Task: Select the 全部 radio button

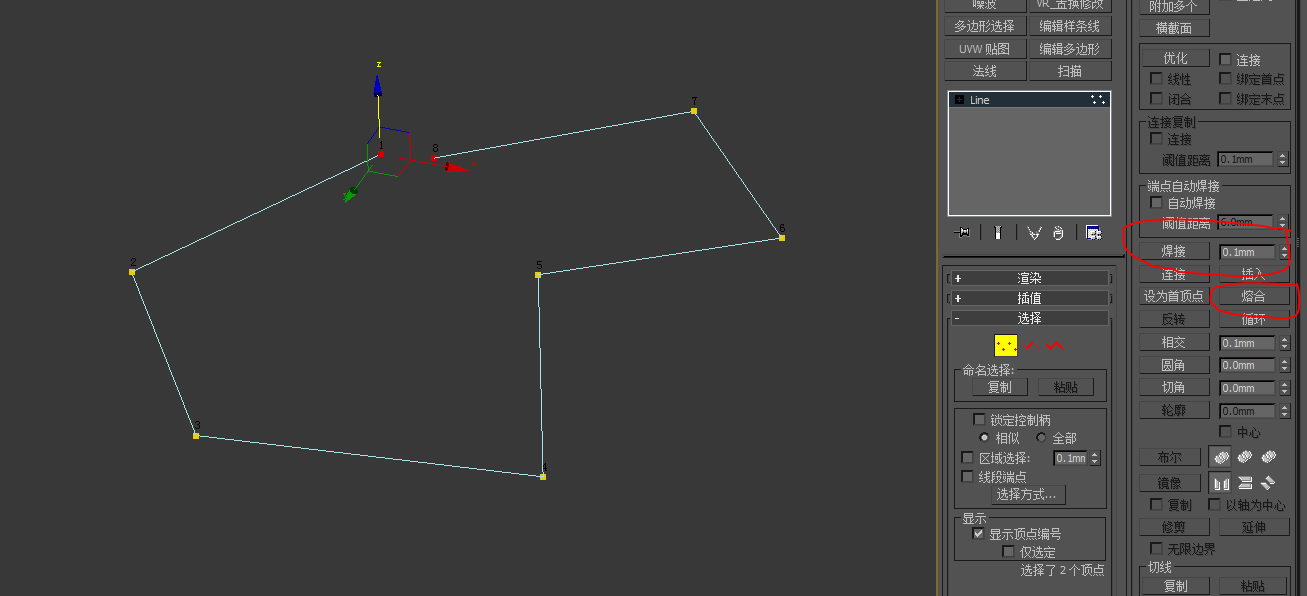Action: click(x=1041, y=437)
